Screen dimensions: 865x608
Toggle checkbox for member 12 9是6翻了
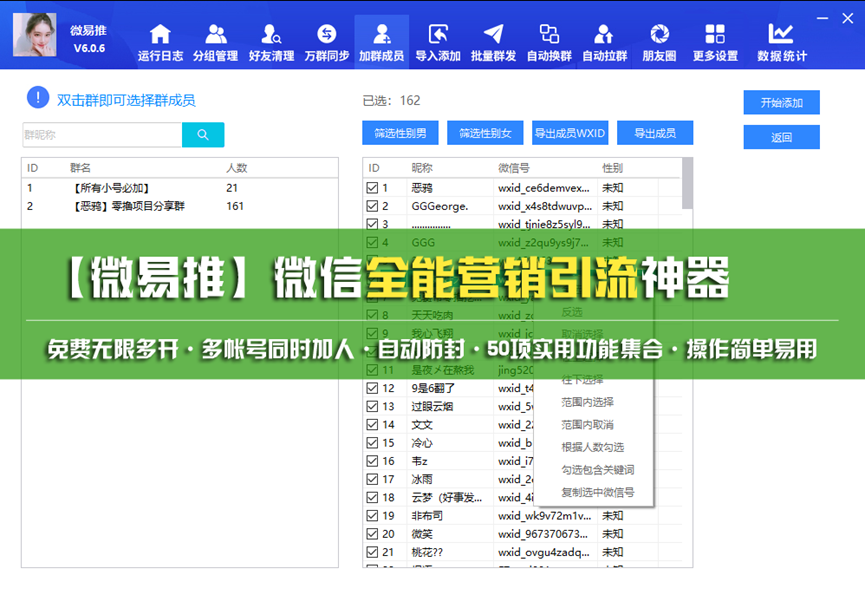click(372, 388)
